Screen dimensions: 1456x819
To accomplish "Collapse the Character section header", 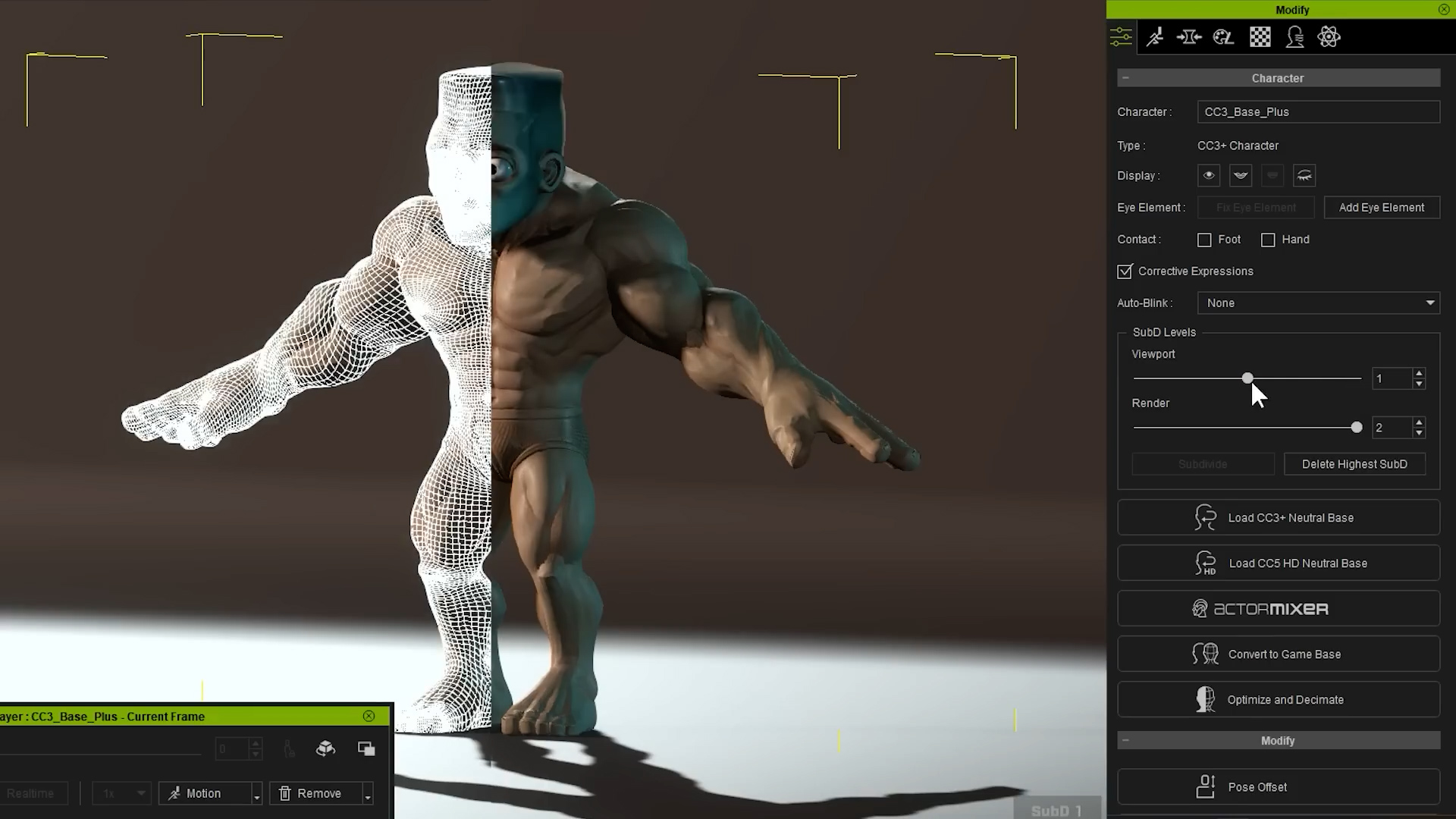I will [x=1125, y=78].
